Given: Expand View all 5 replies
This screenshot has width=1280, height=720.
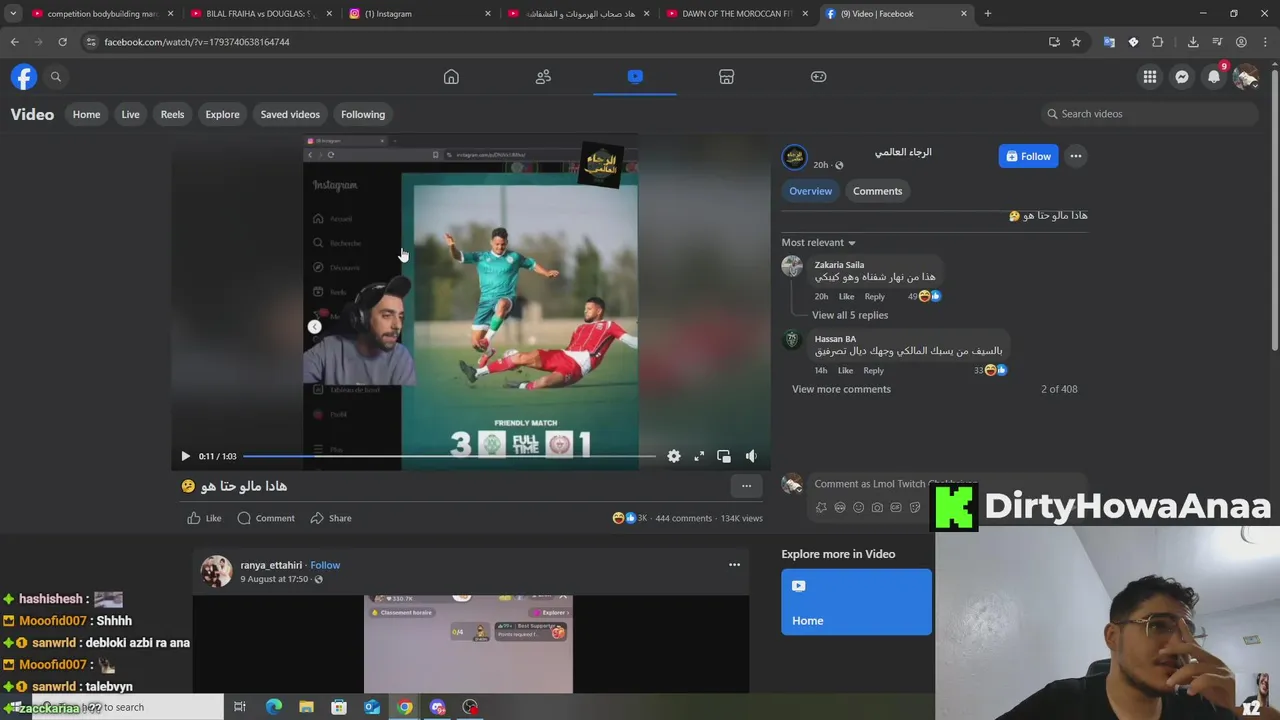Looking at the screenshot, I should click(x=850, y=315).
